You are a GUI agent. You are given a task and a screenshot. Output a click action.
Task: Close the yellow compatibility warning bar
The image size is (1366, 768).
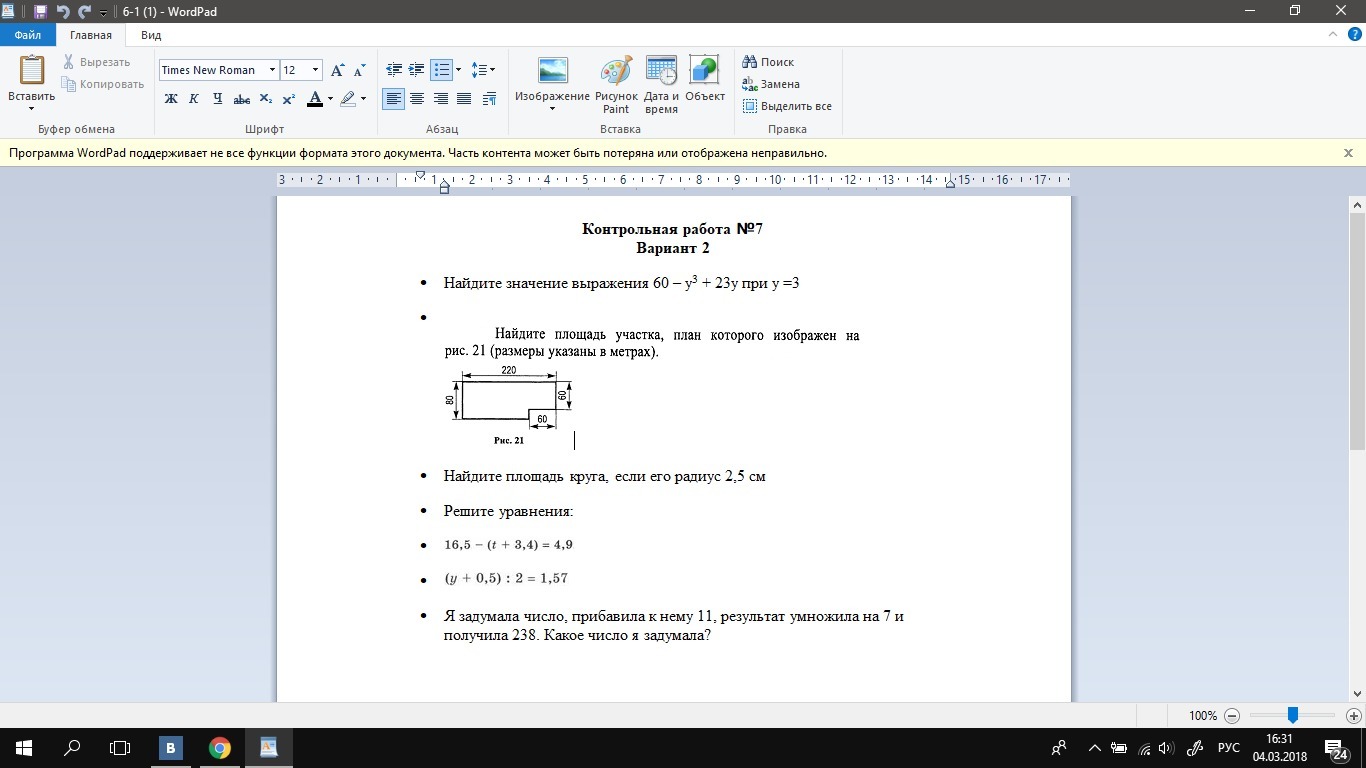tap(1348, 153)
